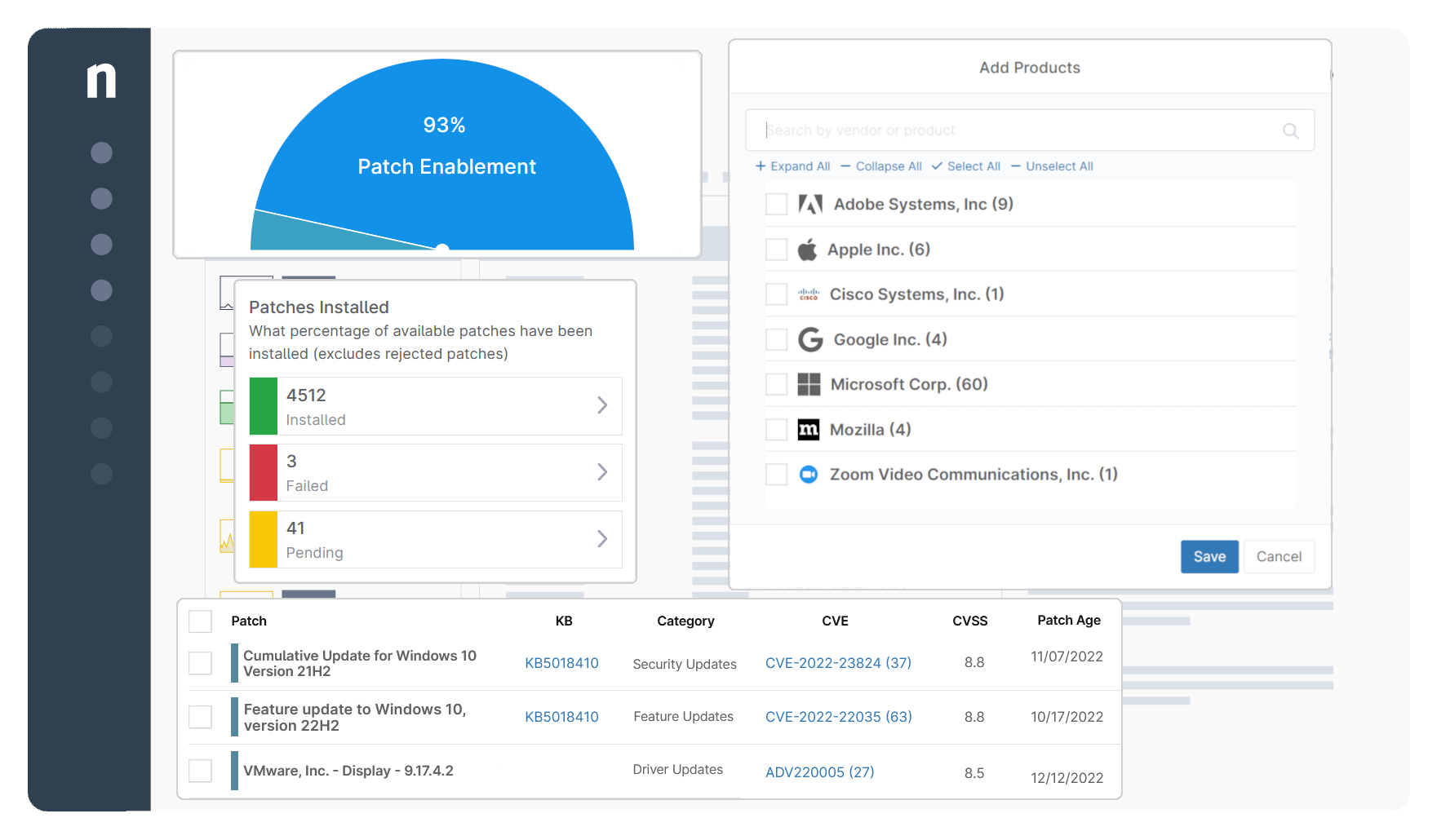Click the Mozilla logo icon
This screenshot has height=840, width=1437.
809,429
